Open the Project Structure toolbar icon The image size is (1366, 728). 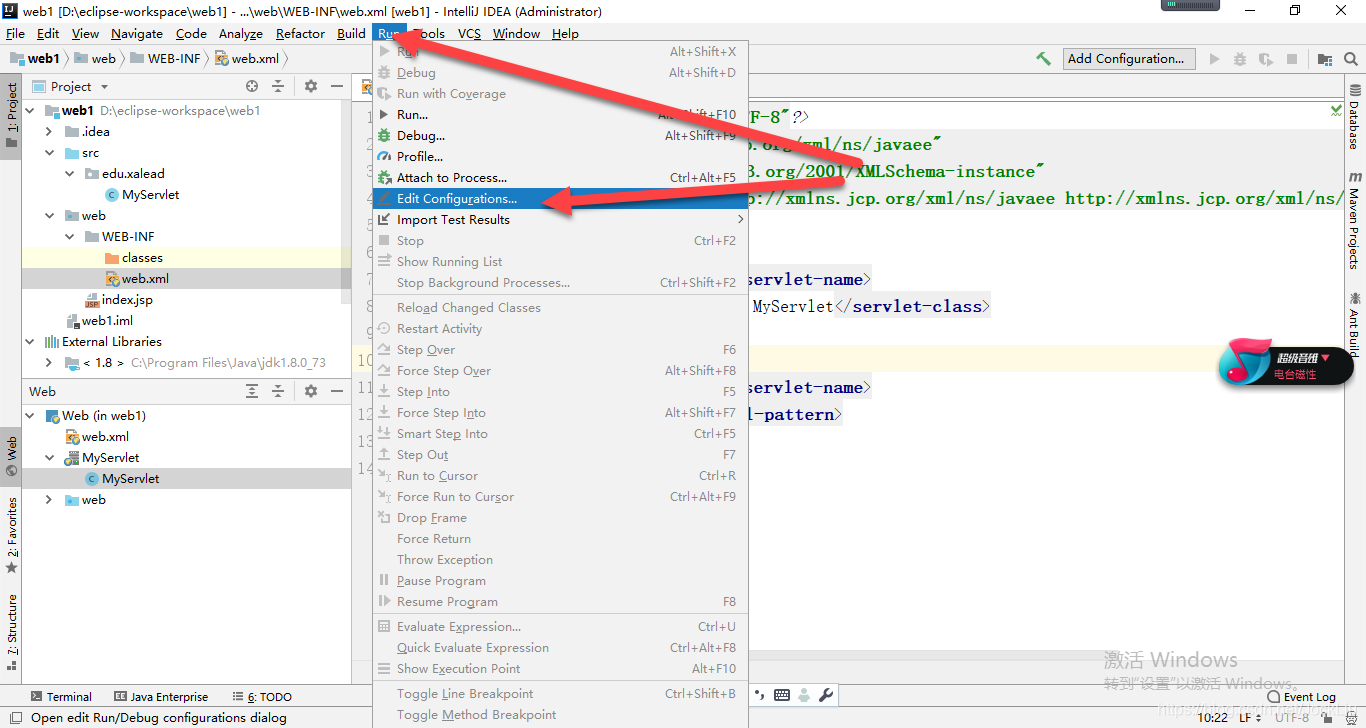(x=1324, y=59)
